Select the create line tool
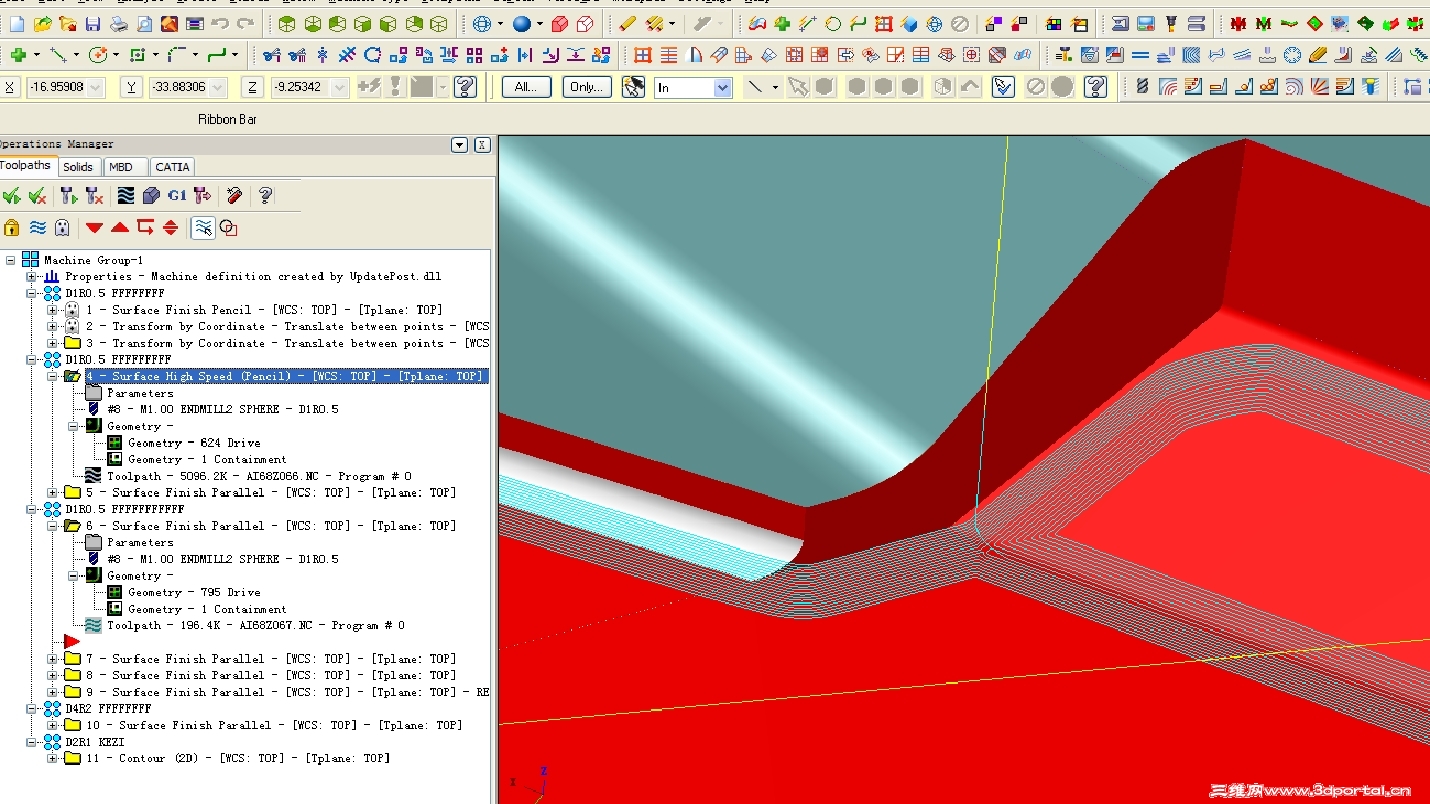This screenshot has height=804, width=1430. point(58,55)
